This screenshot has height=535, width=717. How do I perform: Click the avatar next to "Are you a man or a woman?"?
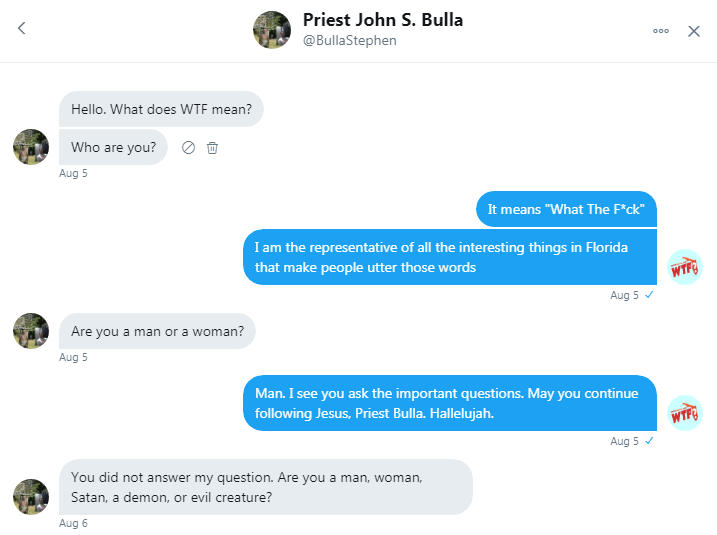coord(31,331)
